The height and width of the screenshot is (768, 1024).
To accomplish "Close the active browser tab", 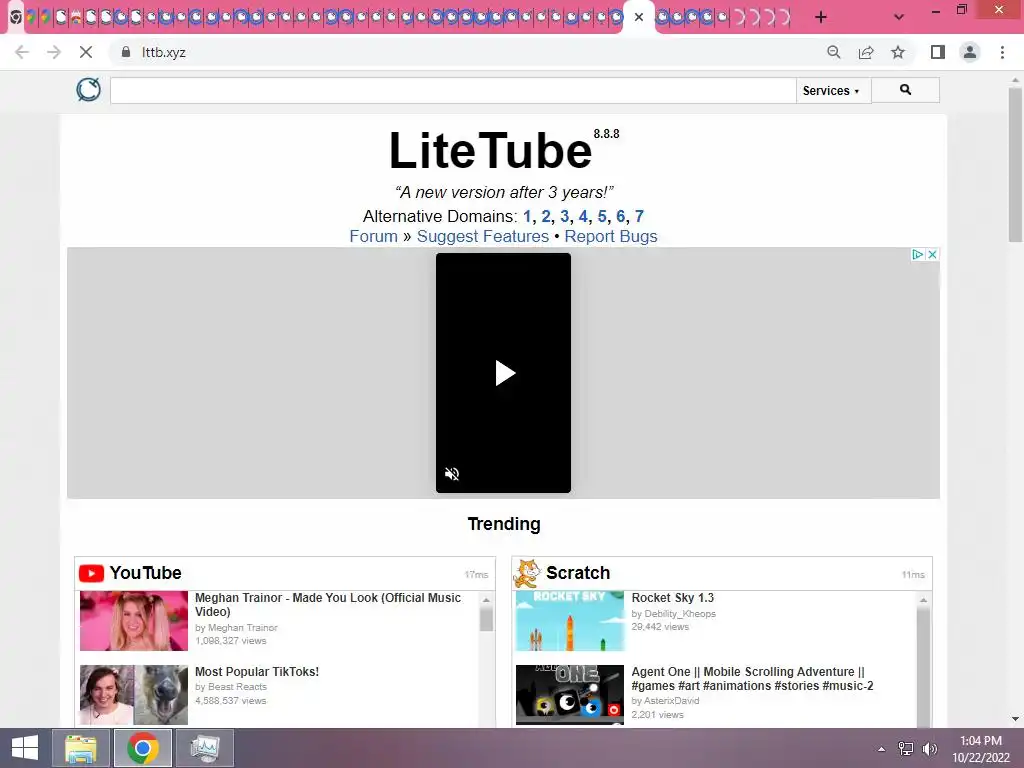I will (x=639, y=17).
